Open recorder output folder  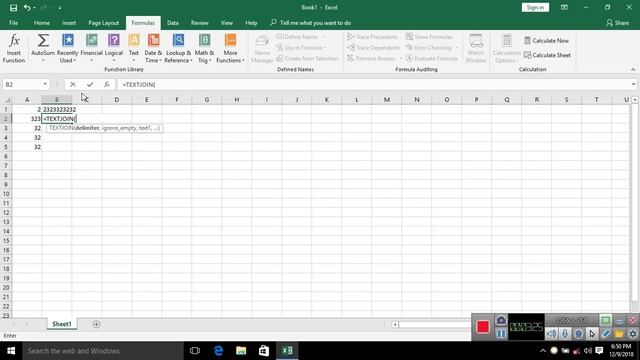pyautogui.click(x=619, y=334)
